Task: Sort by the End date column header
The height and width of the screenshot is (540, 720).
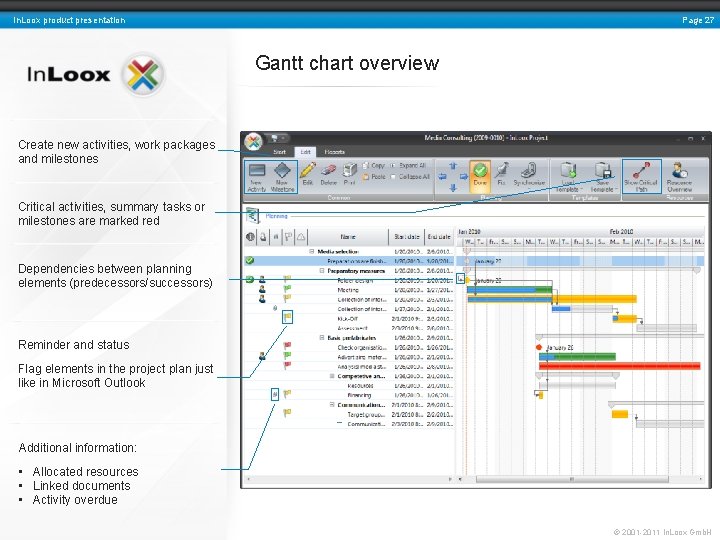Action: point(439,237)
